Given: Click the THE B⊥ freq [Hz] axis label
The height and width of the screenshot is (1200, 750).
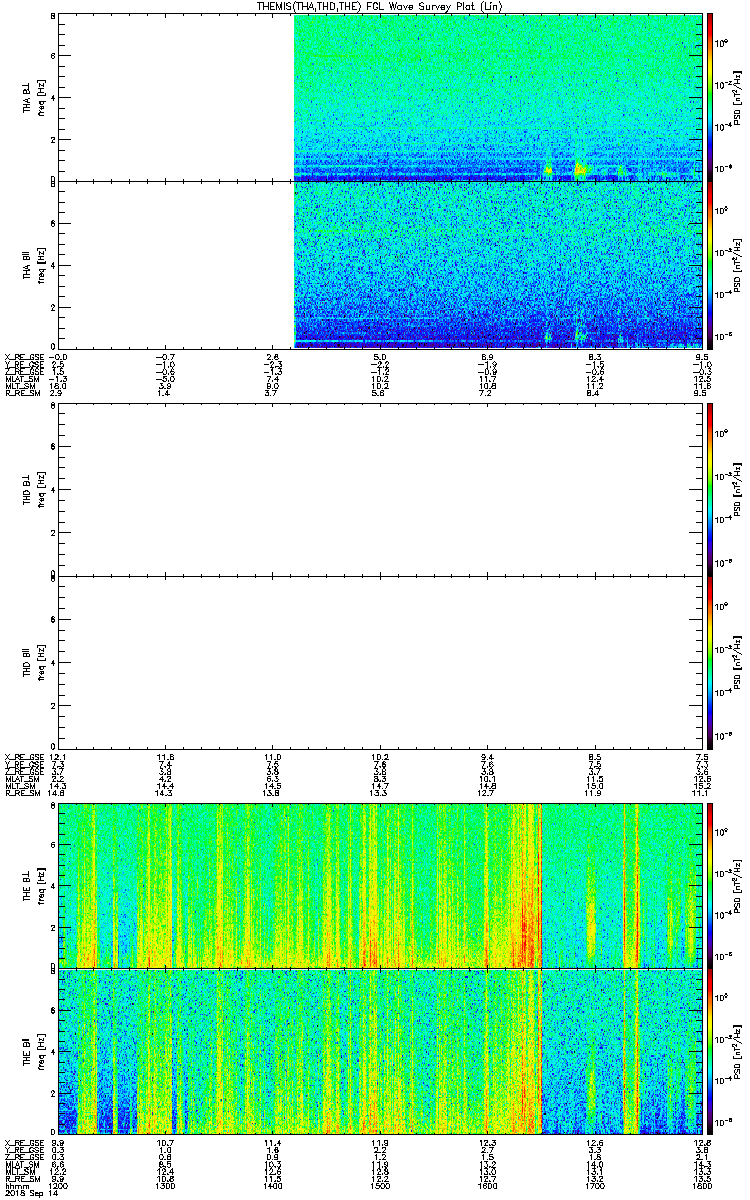Looking at the screenshot, I should (x=42, y=885).
